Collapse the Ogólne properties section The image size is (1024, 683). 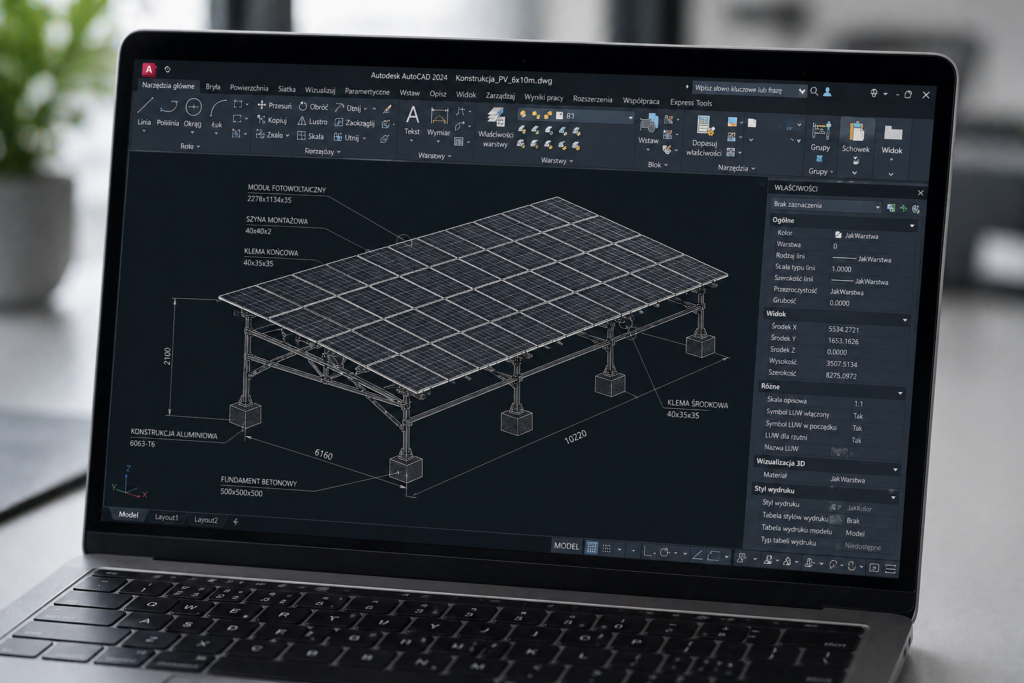click(x=912, y=226)
